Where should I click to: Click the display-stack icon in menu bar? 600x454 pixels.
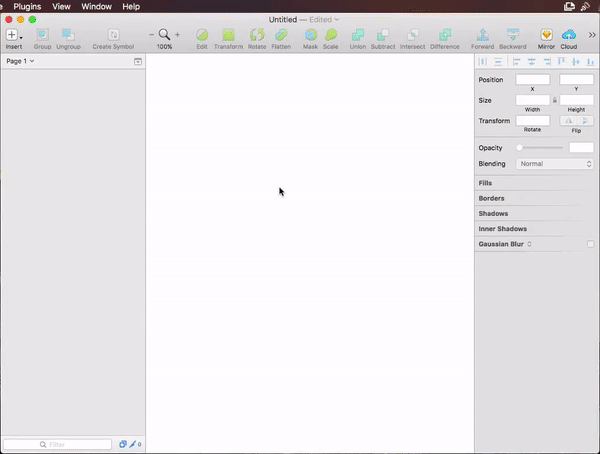click(569, 7)
